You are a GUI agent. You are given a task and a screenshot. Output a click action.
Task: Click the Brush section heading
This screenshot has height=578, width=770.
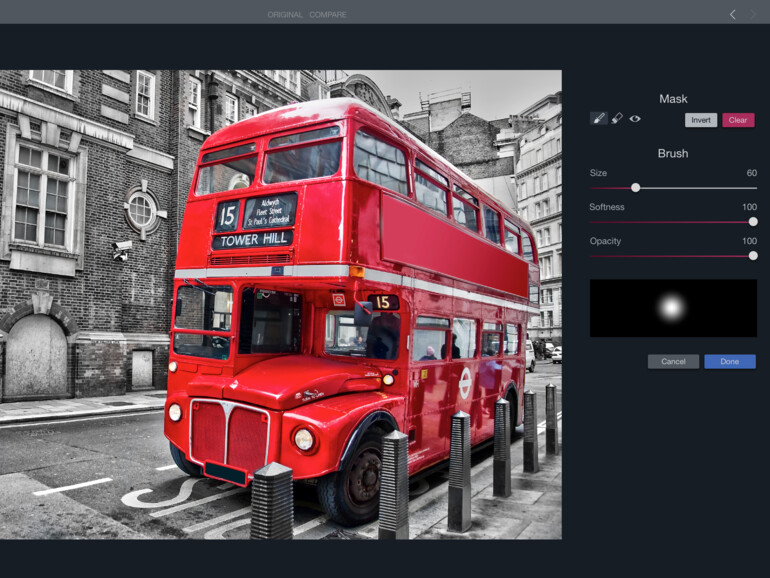pos(673,153)
